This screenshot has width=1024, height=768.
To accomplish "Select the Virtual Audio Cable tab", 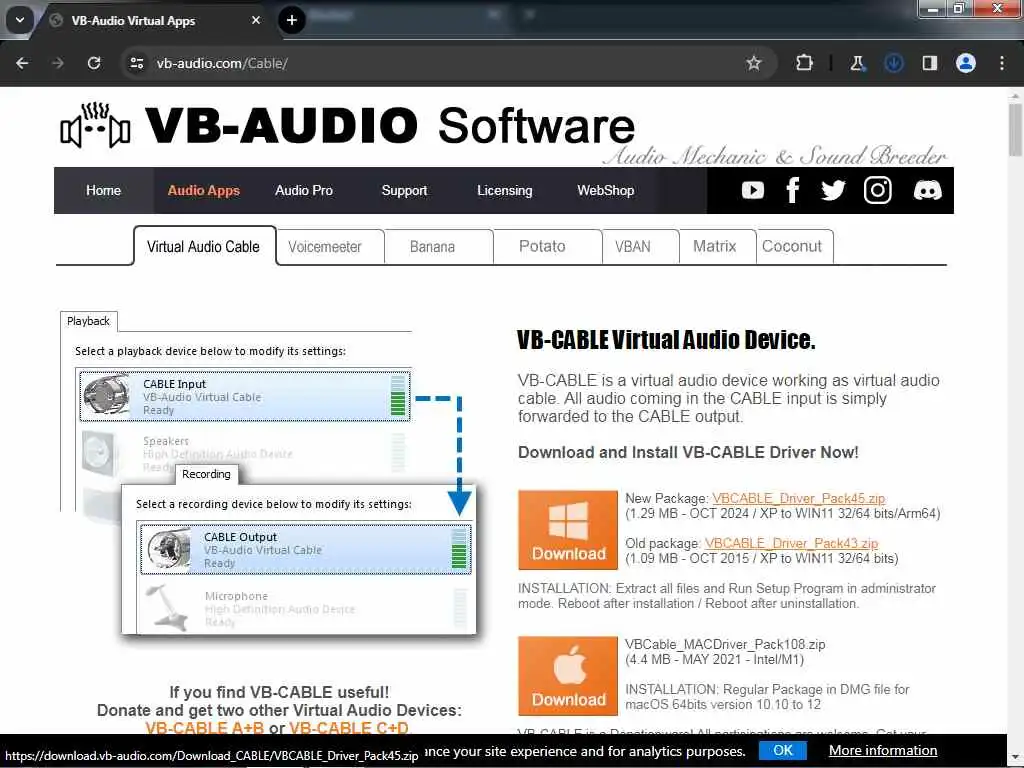I will 204,246.
